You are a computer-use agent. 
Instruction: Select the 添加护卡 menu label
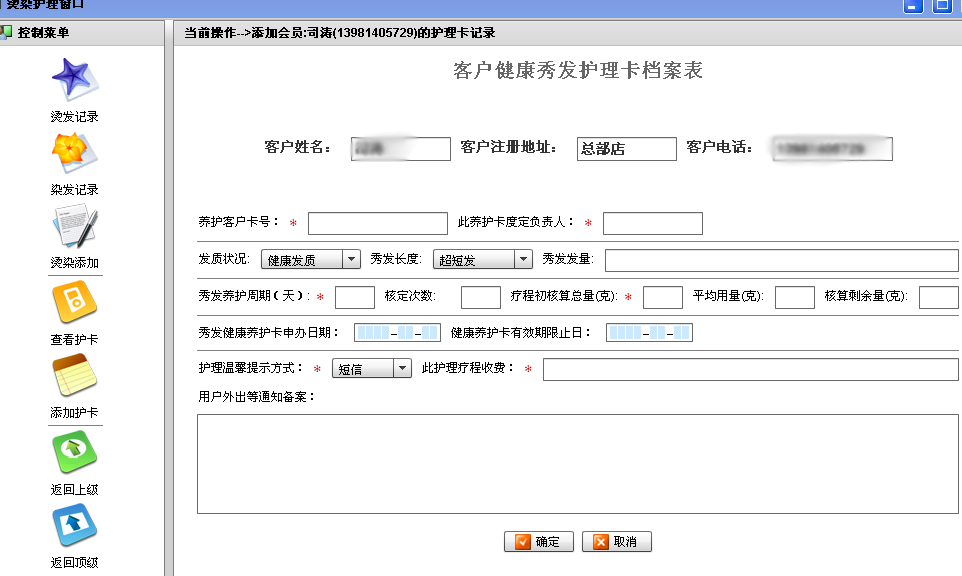click(75, 412)
